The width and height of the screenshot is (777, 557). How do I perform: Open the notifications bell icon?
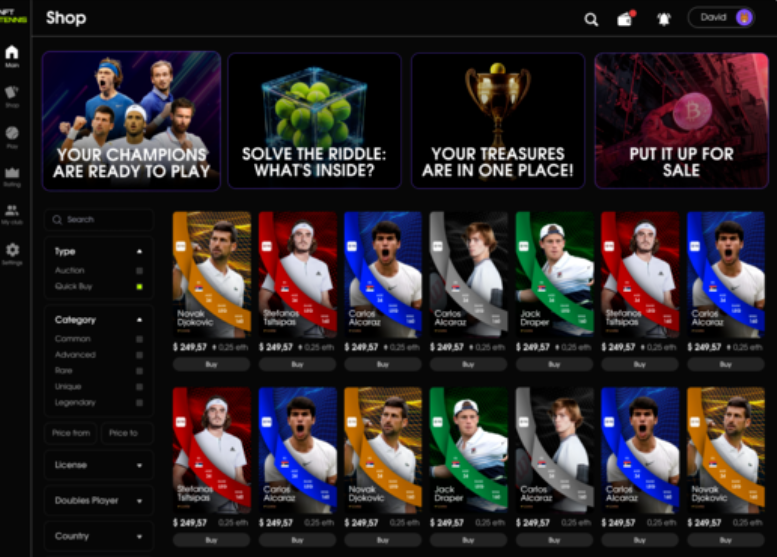click(664, 19)
